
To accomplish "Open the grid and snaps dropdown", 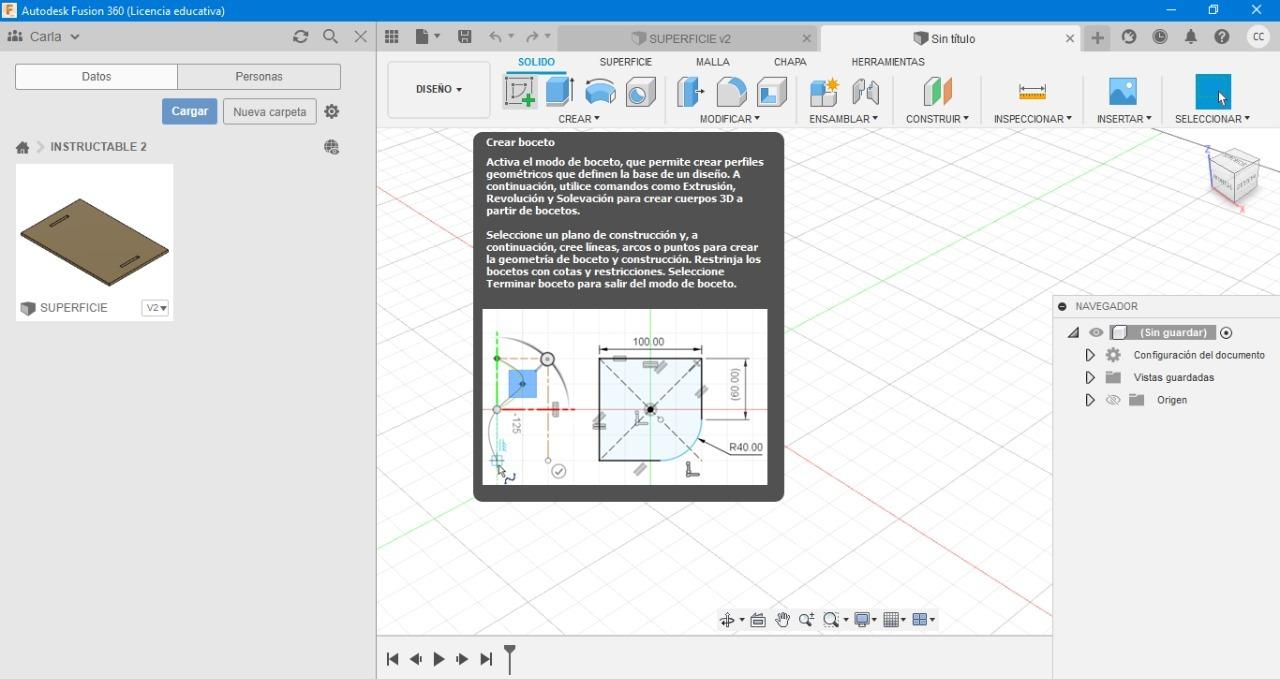I will [x=894, y=620].
